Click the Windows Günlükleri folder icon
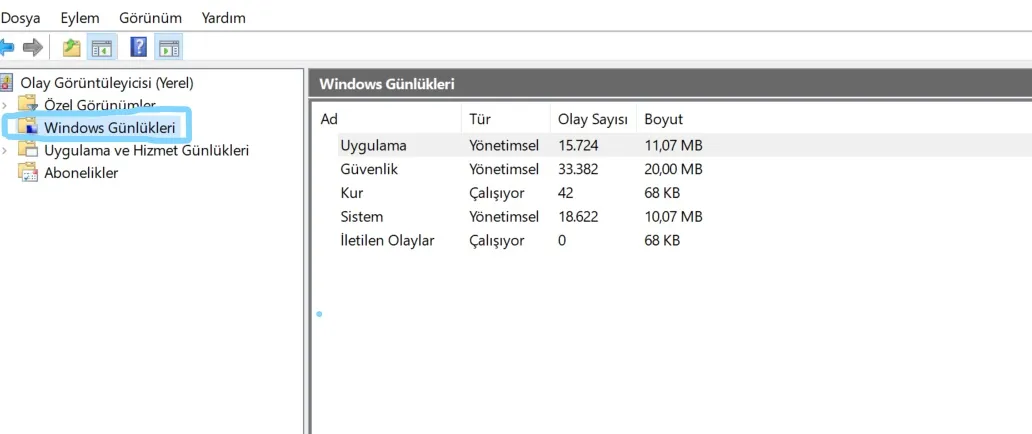1032x434 pixels. (28, 126)
